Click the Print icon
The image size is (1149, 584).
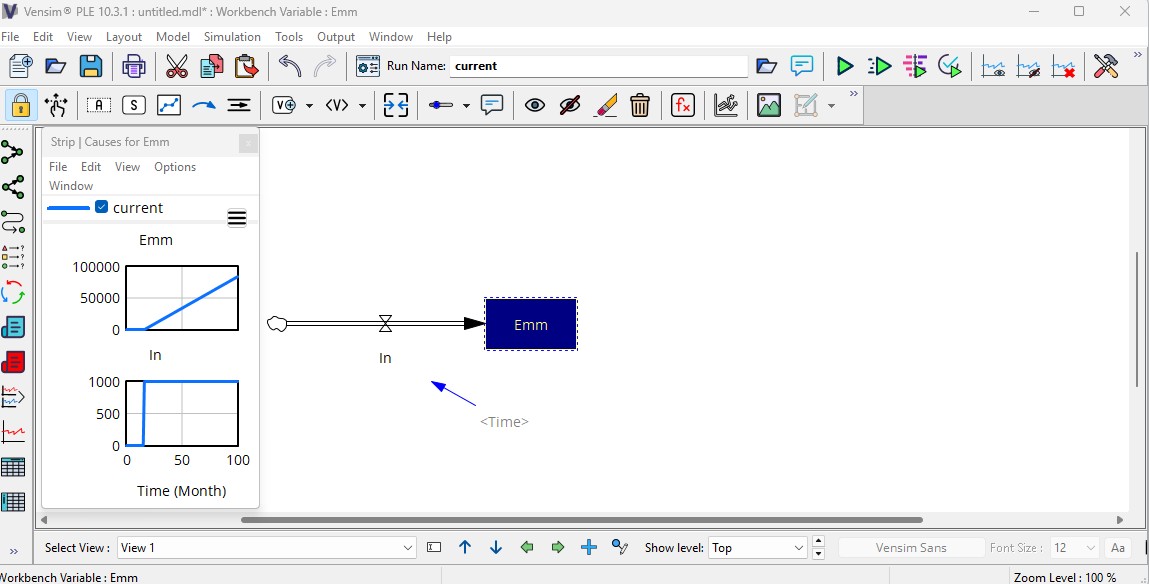pos(133,66)
